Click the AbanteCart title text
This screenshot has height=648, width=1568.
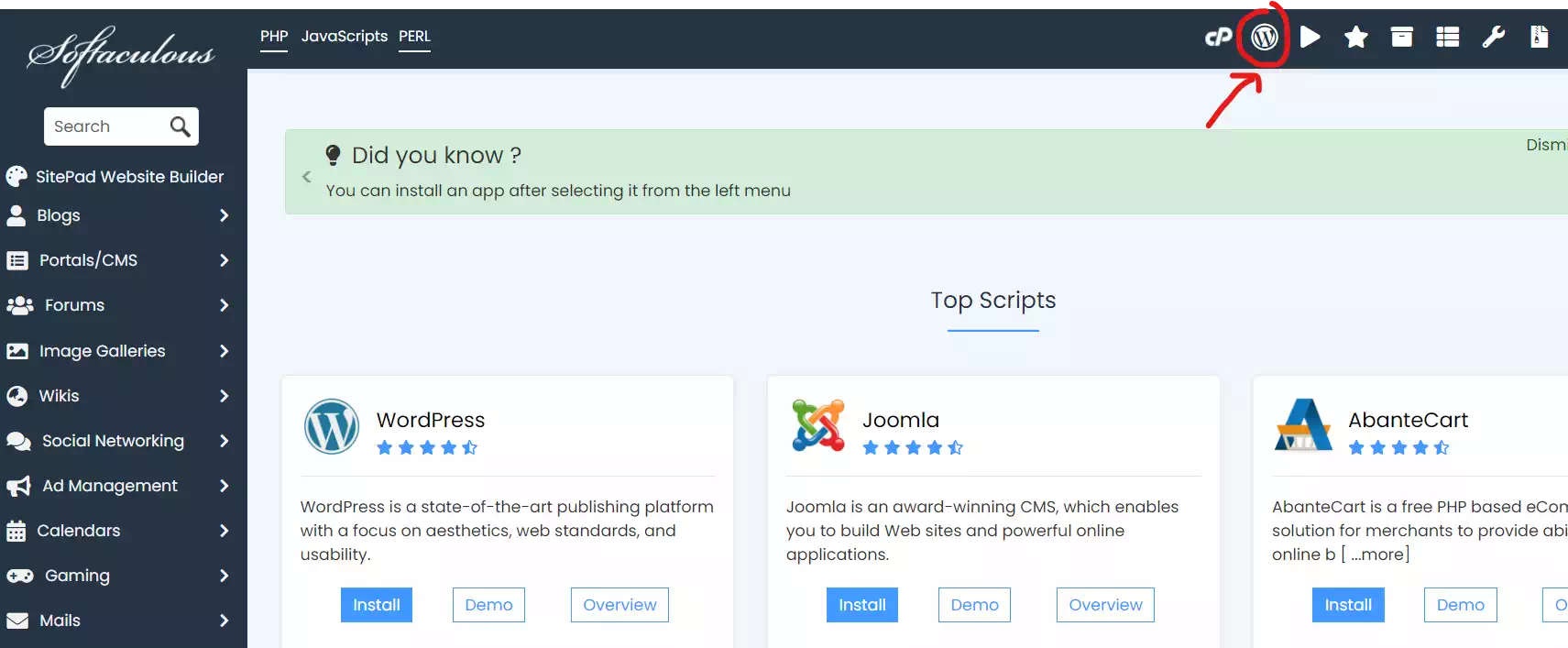(x=1409, y=420)
